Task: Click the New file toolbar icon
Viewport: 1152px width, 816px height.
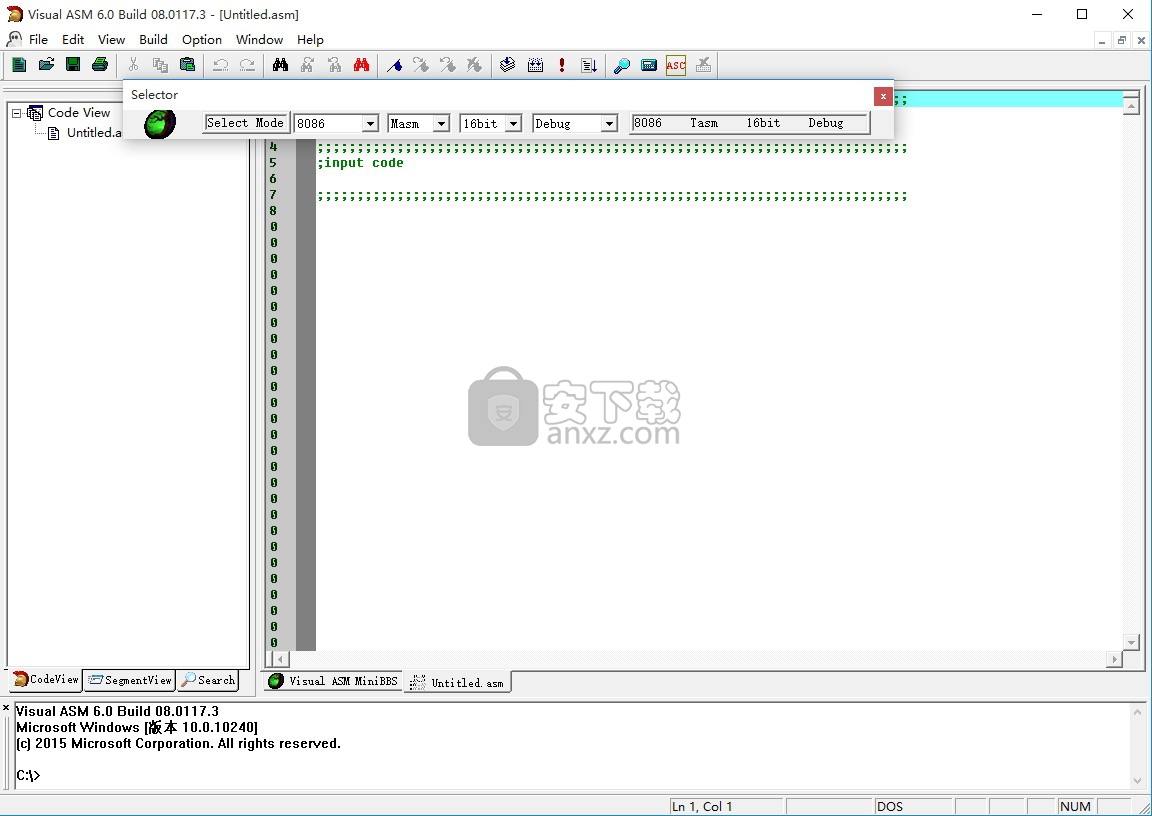Action: pos(19,65)
